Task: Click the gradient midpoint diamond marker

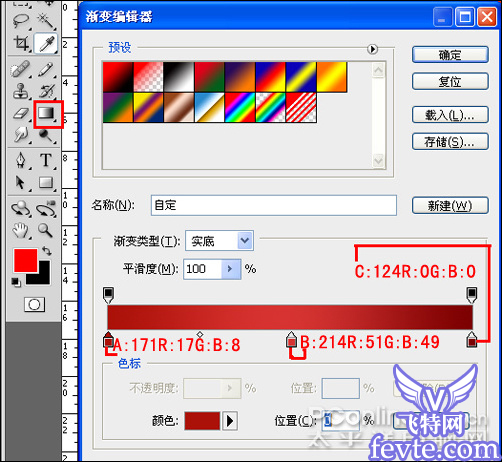Action: (200, 334)
